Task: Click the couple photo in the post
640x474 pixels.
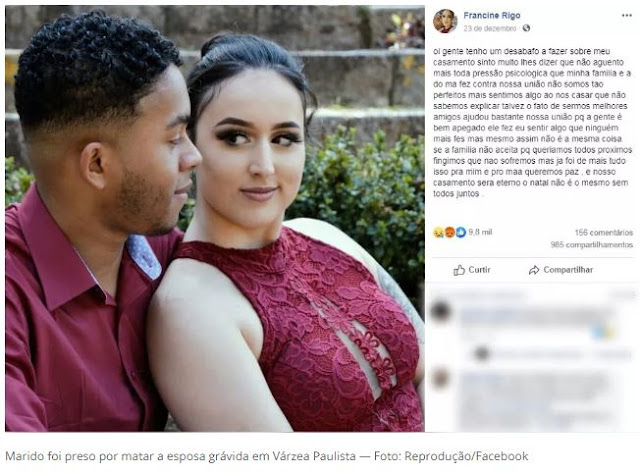Action: click(x=215, y=218)
